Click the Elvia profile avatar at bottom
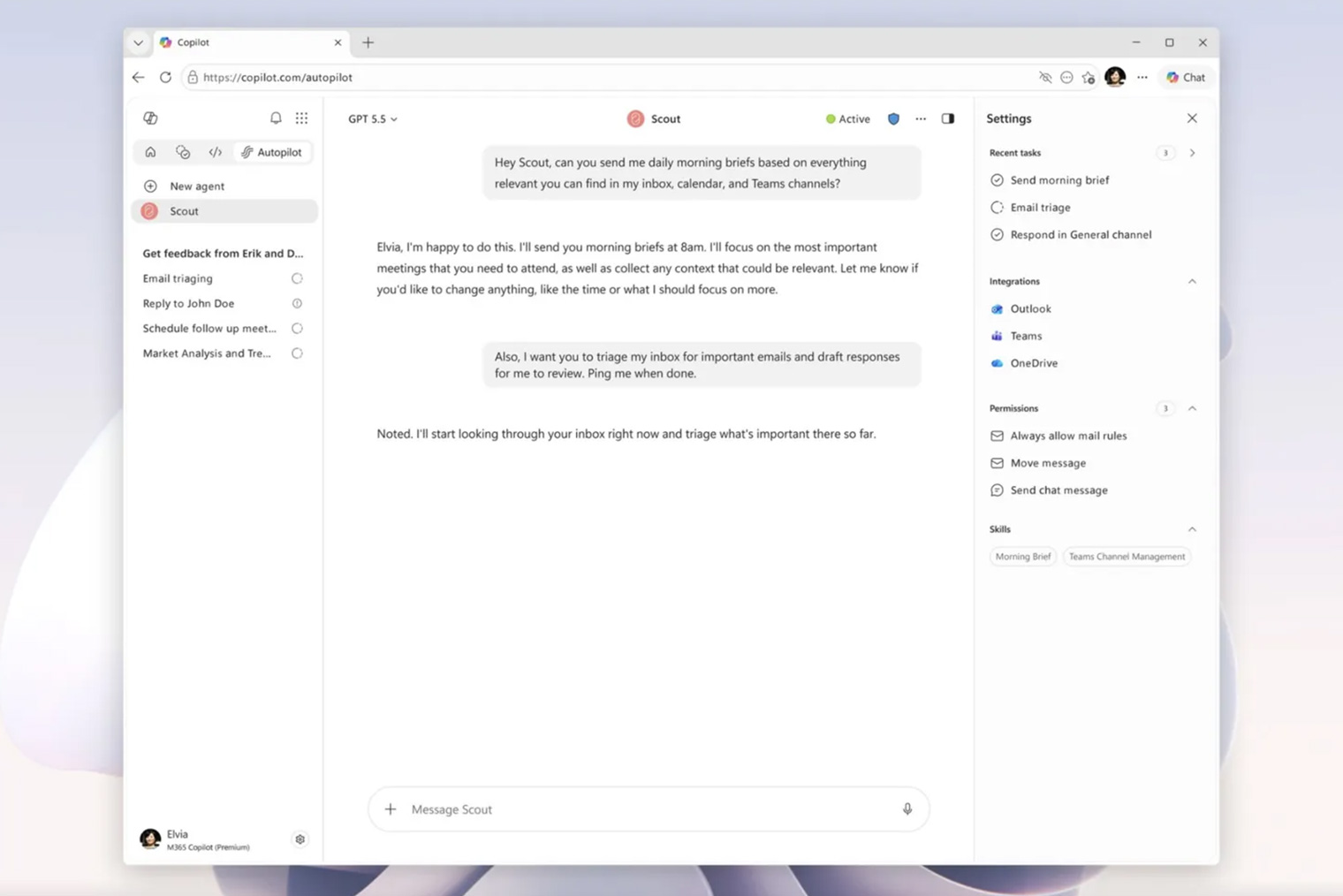The width and height of the screenshot is (1343, 896). (x=150, y=839)
